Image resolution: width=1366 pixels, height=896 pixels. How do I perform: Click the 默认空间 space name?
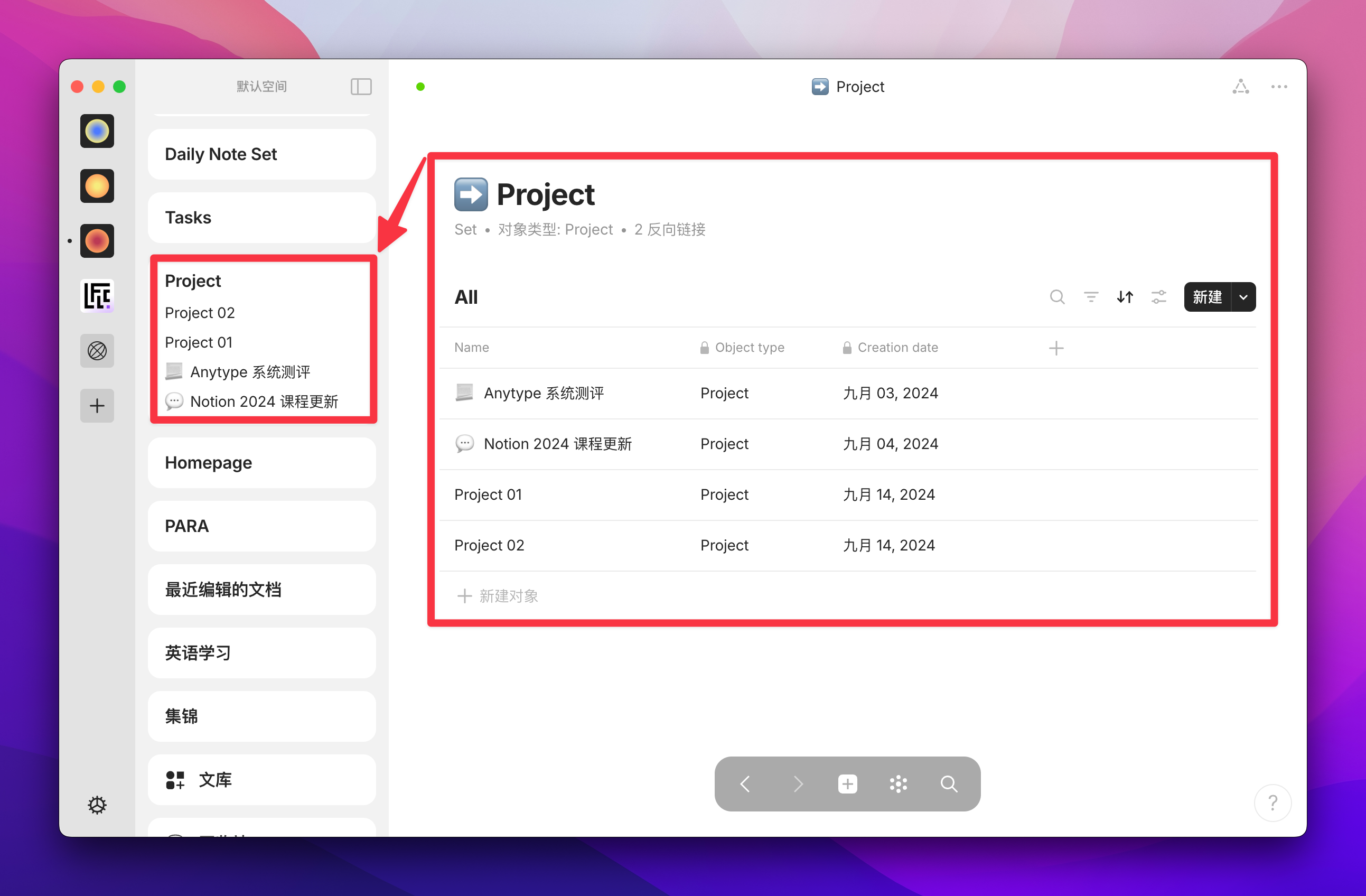261,87
